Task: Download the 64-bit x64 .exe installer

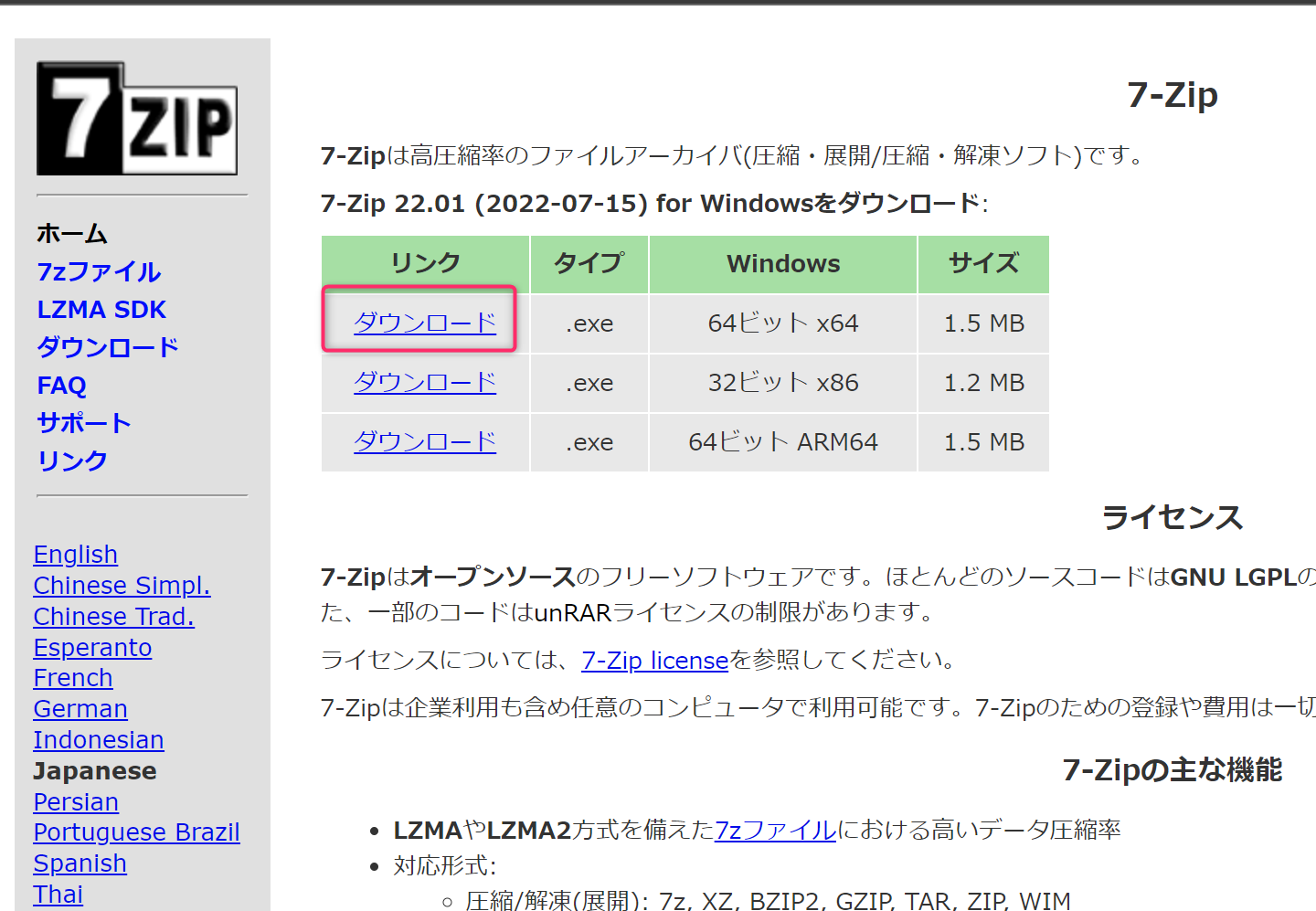Action: [x=425, y=323]
